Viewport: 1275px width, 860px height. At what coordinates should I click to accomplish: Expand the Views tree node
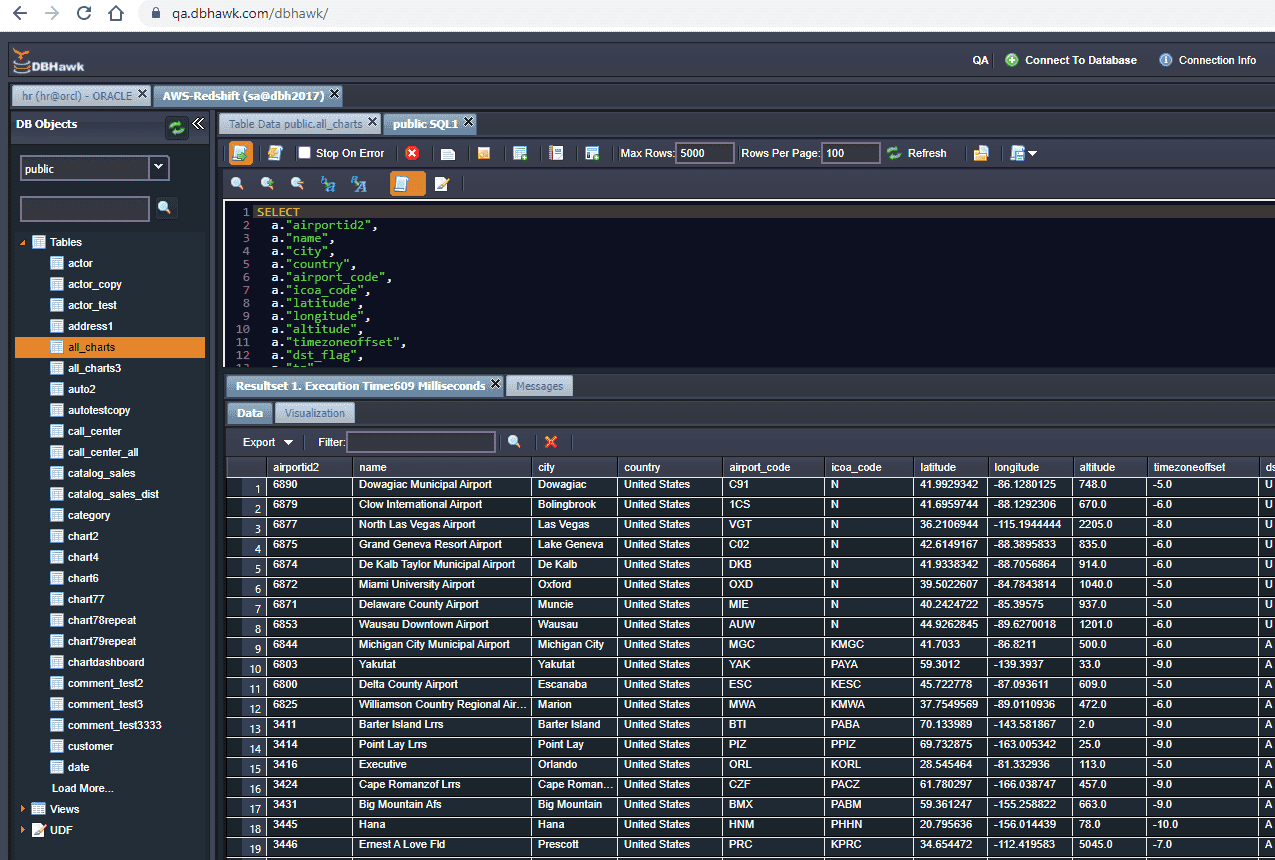coord(23,809)
